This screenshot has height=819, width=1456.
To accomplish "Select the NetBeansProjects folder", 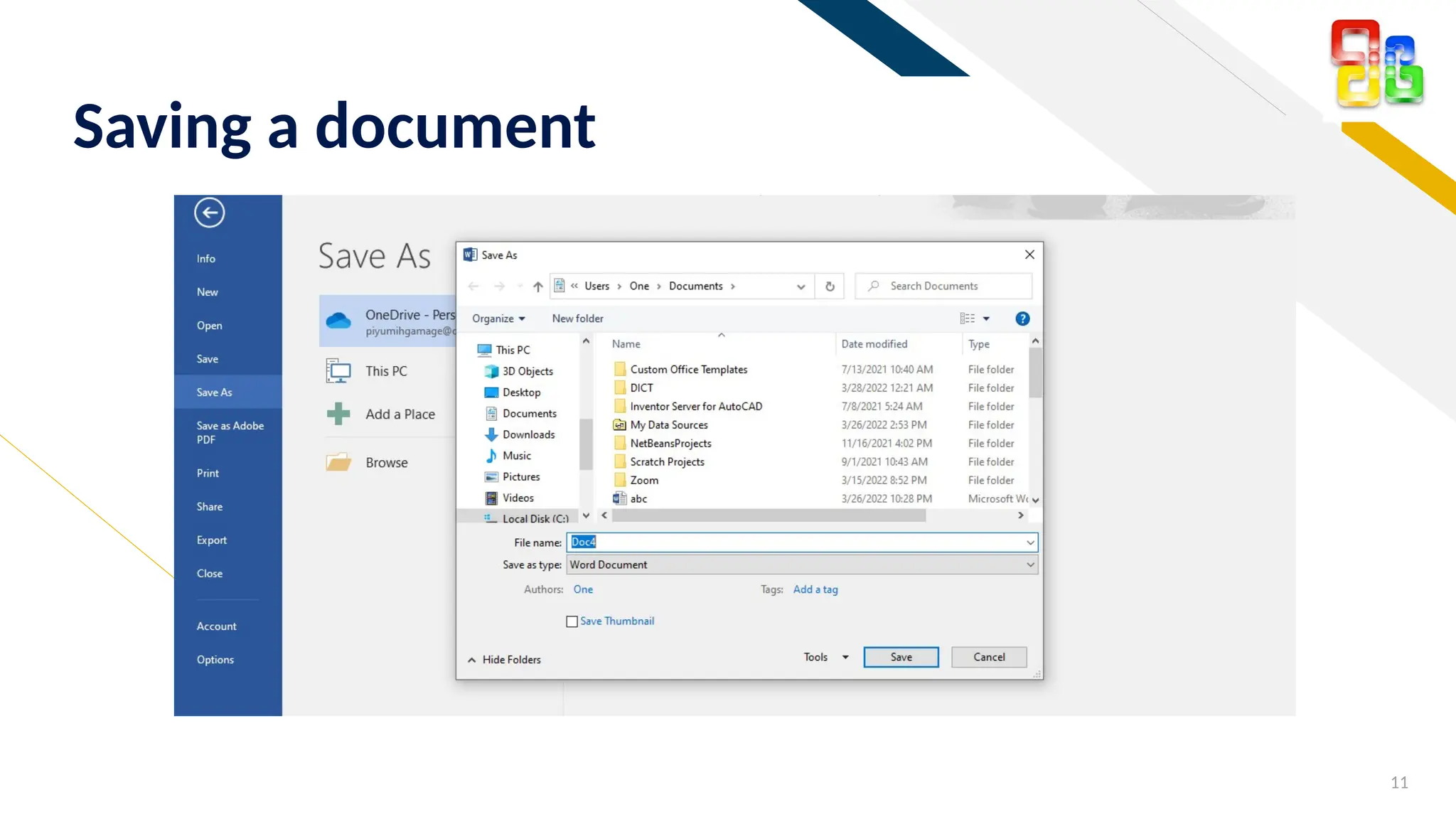I will (670, 444).
